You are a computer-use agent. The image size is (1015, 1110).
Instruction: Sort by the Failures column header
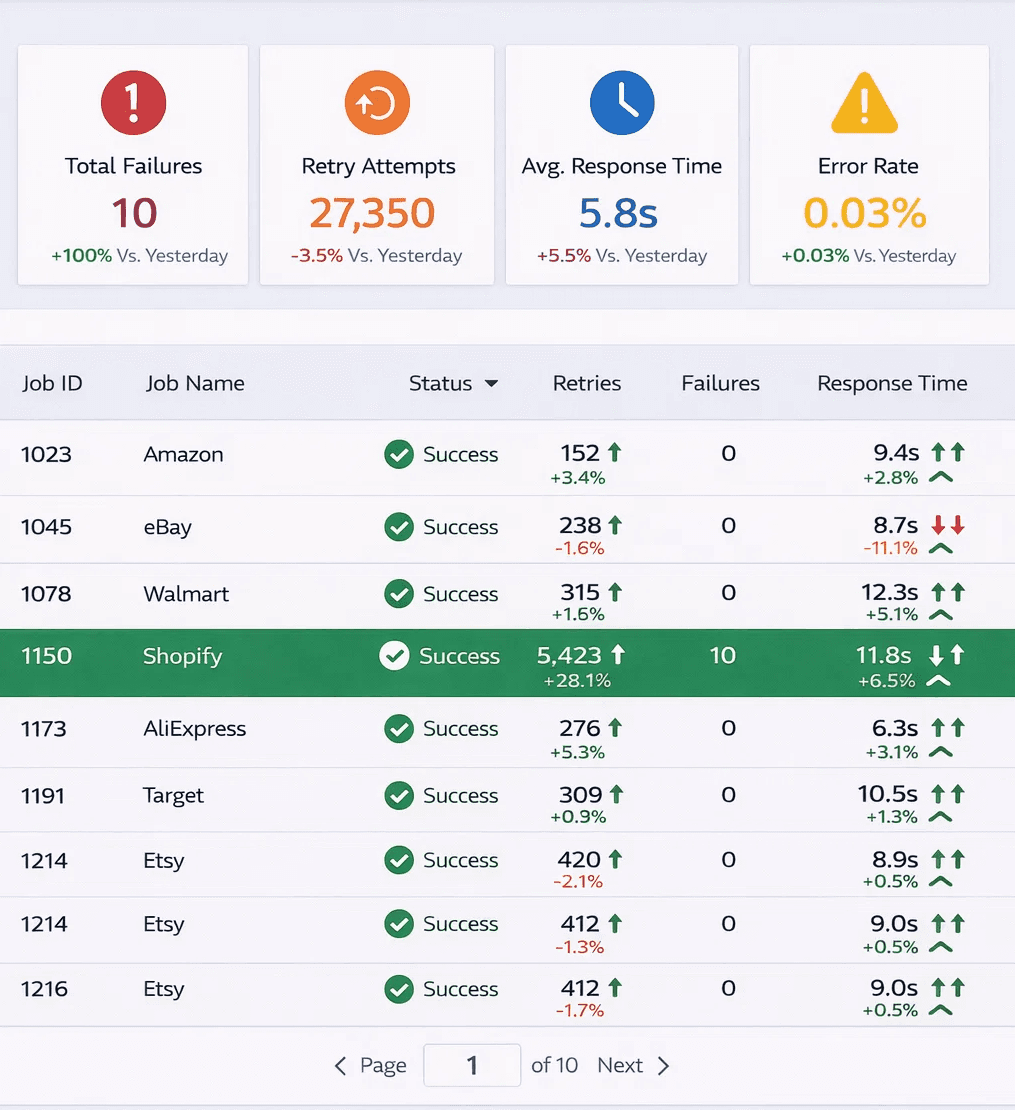point(721,383)
